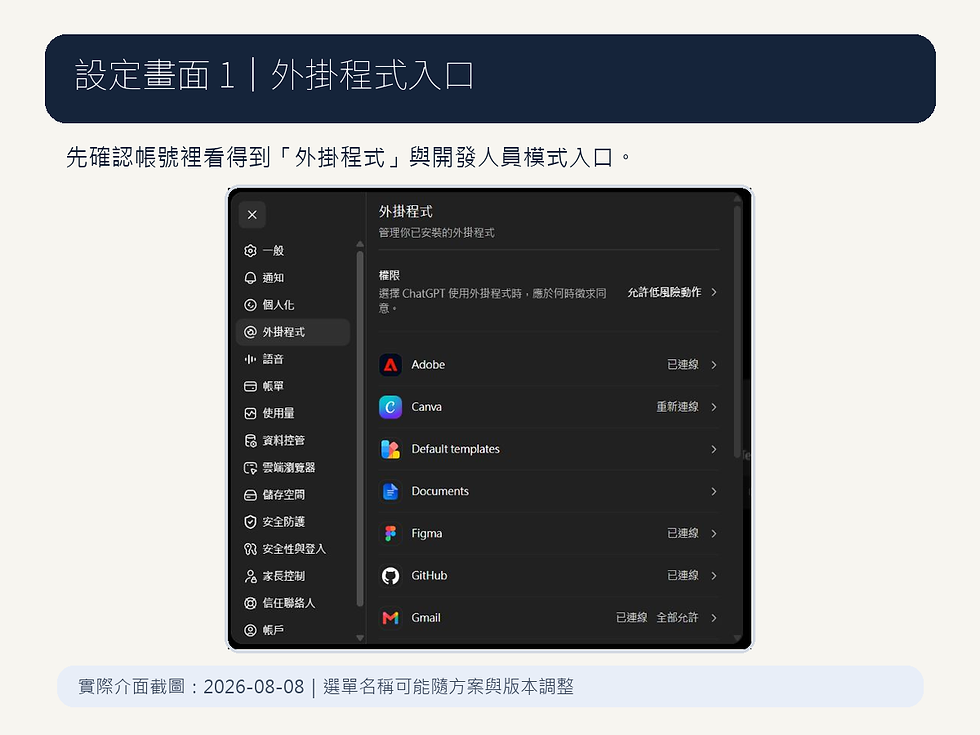Viewport: 980px width, 735px height.
Task: Open the 外掛程式 settings section
Action: coord(293,332)
